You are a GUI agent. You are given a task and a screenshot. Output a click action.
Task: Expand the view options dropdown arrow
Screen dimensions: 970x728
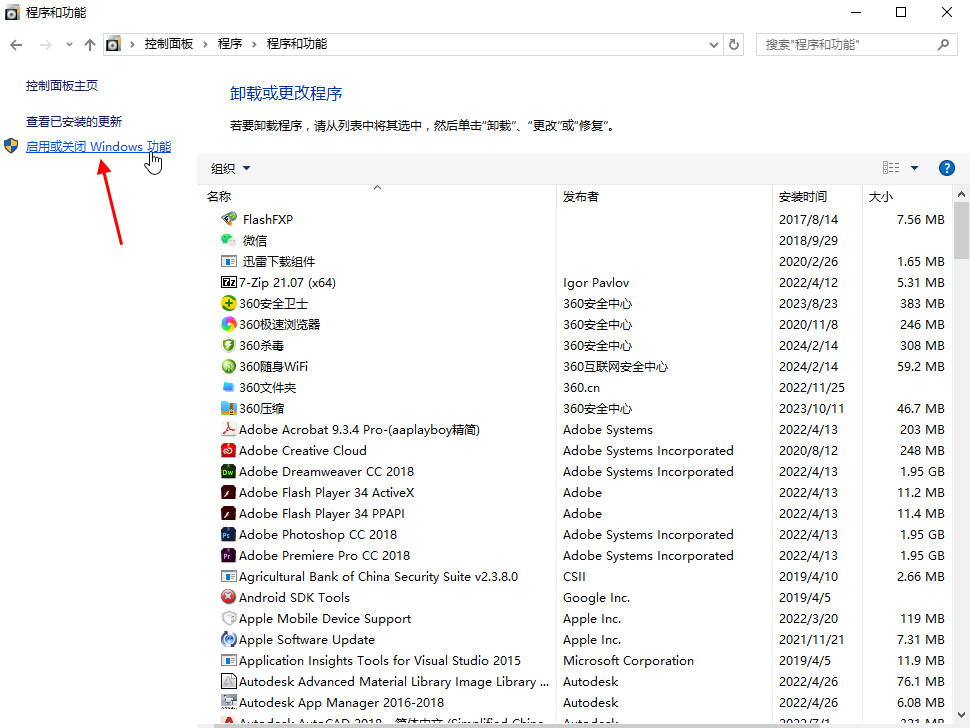tap(914, 169)
